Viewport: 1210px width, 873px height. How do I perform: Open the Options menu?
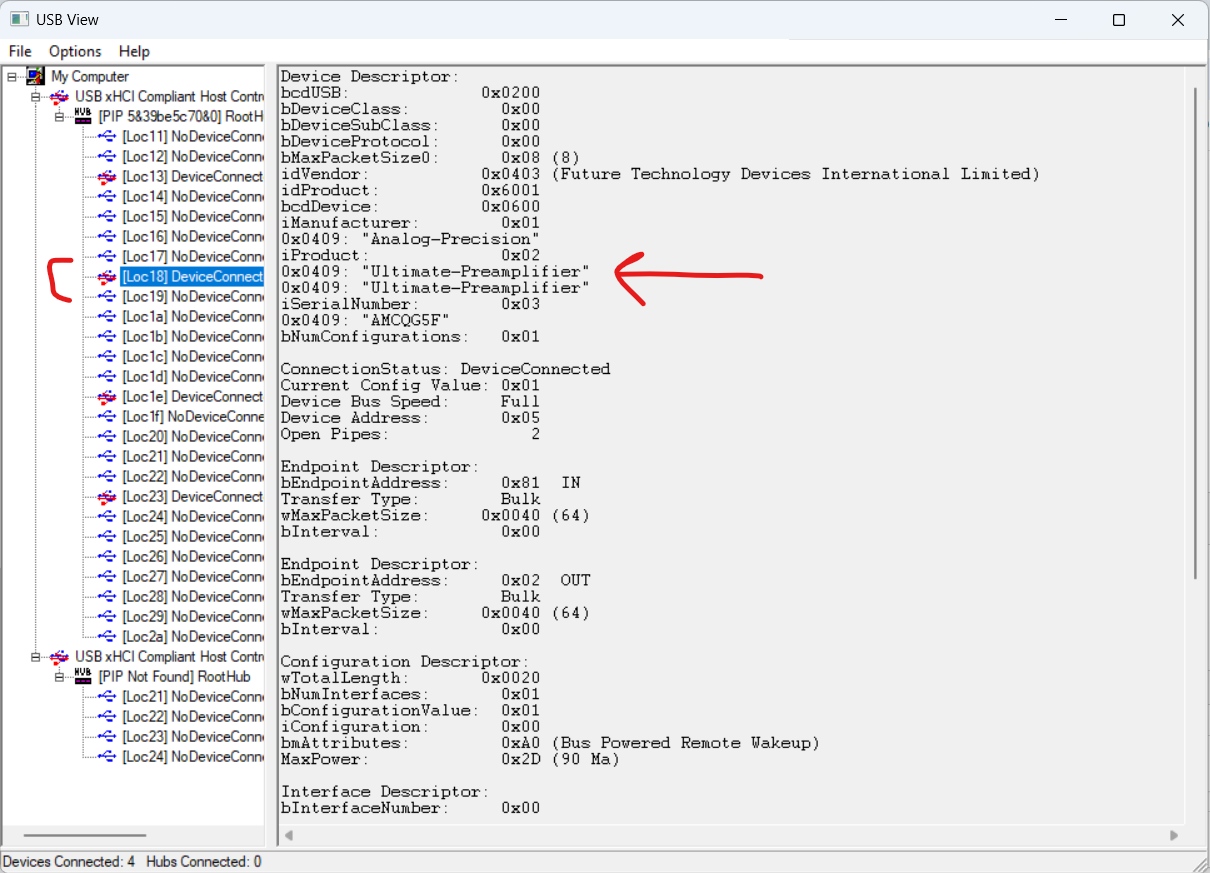tap(75, 51)
